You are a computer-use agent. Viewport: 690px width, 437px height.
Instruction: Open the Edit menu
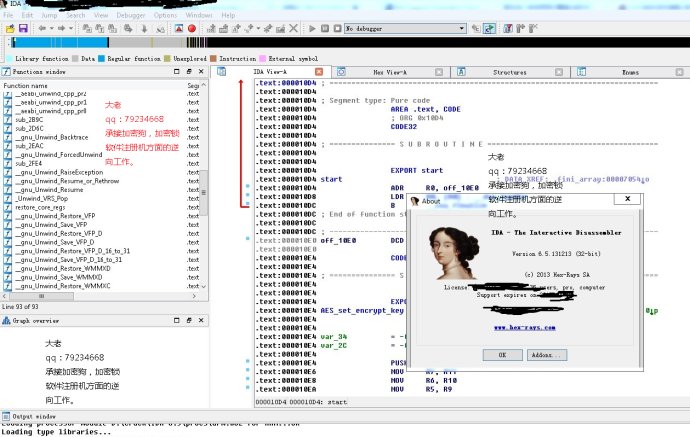pyautogui.click(x=27, y=15)
